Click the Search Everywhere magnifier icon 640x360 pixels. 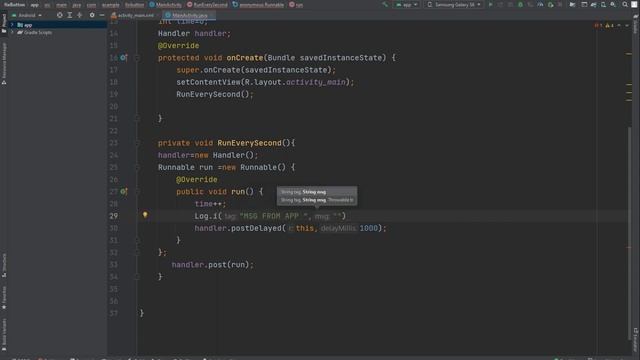[625, 5]
